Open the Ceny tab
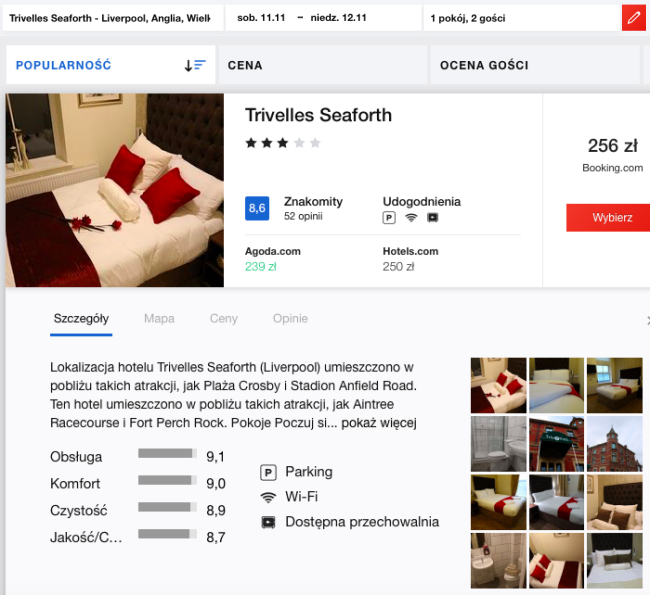Screen dimensions: 650x595 click(x=223, y=319)
